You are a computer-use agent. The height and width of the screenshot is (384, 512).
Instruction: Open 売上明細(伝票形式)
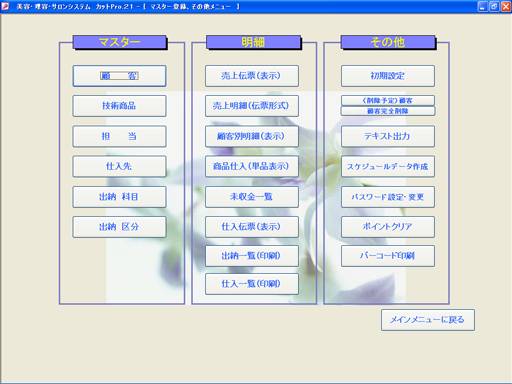[252, 106]
